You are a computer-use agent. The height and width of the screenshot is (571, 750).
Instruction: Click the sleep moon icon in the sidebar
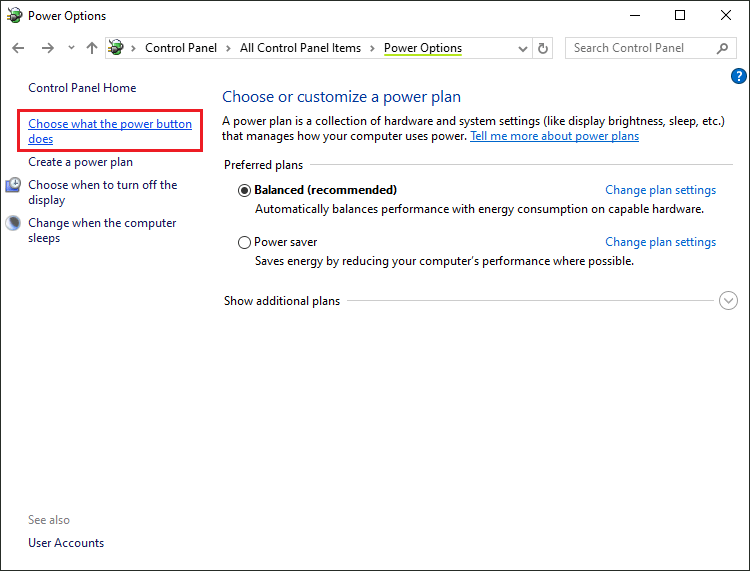tap(13, 223)
